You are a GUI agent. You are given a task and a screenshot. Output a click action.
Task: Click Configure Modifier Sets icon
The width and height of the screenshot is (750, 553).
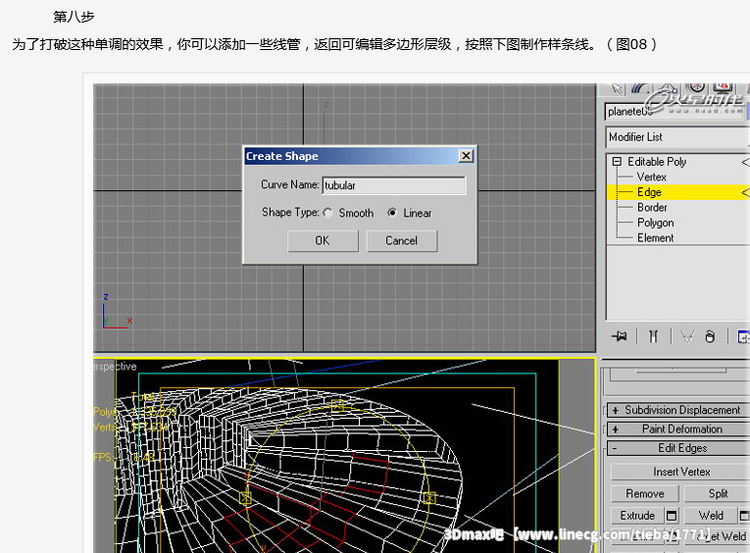pos(743,336)
